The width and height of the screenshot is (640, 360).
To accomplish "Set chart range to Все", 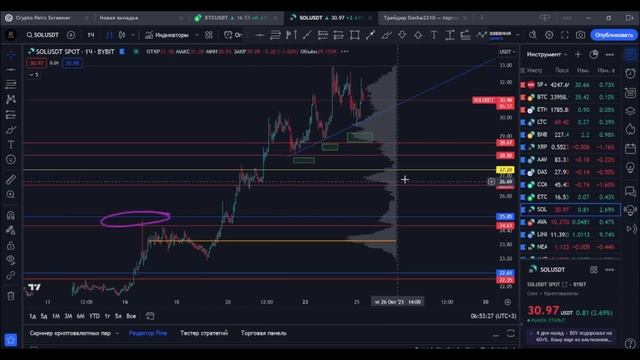I will [131, 316].
